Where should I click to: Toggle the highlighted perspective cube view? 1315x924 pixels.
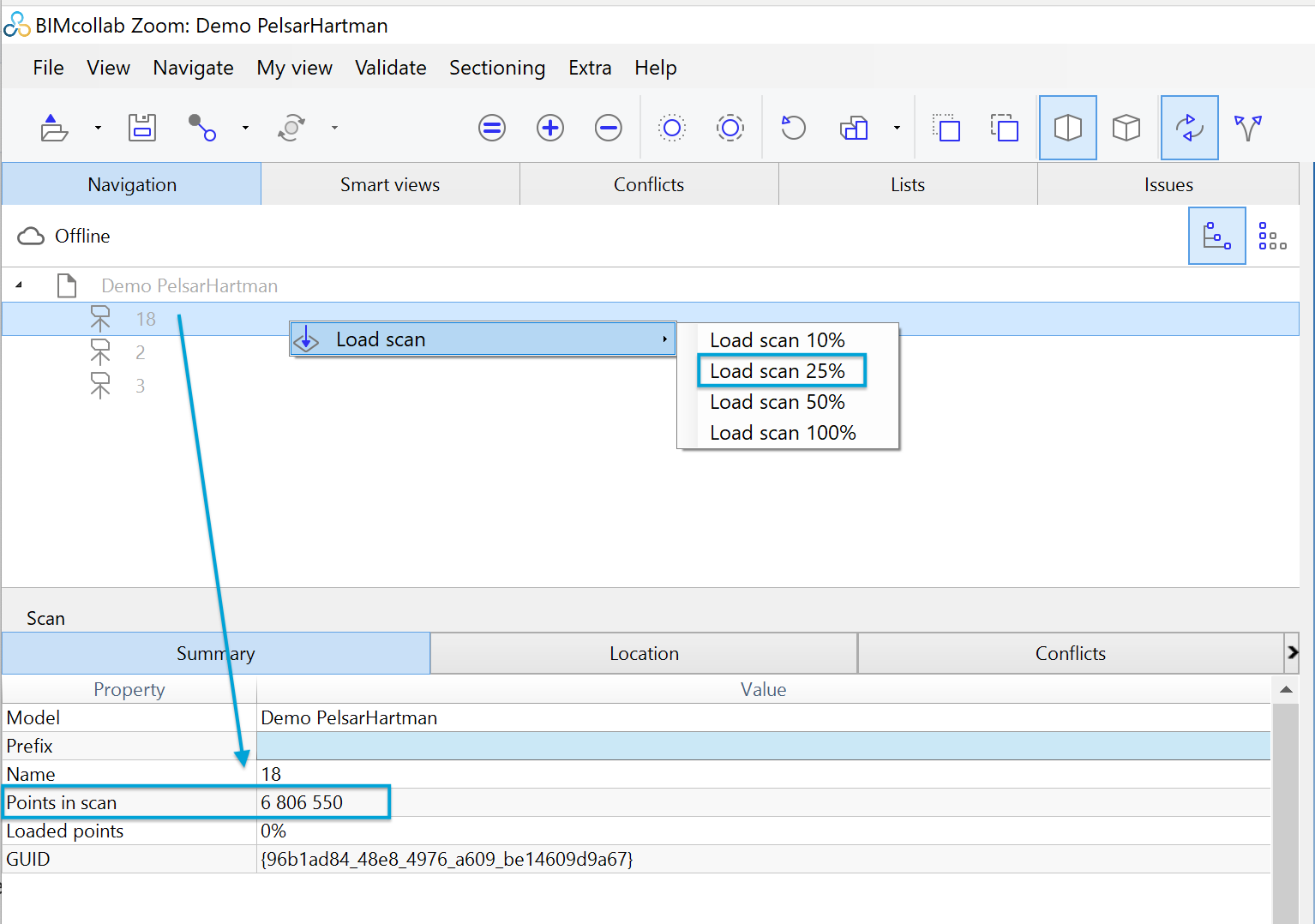point(1068,128)
